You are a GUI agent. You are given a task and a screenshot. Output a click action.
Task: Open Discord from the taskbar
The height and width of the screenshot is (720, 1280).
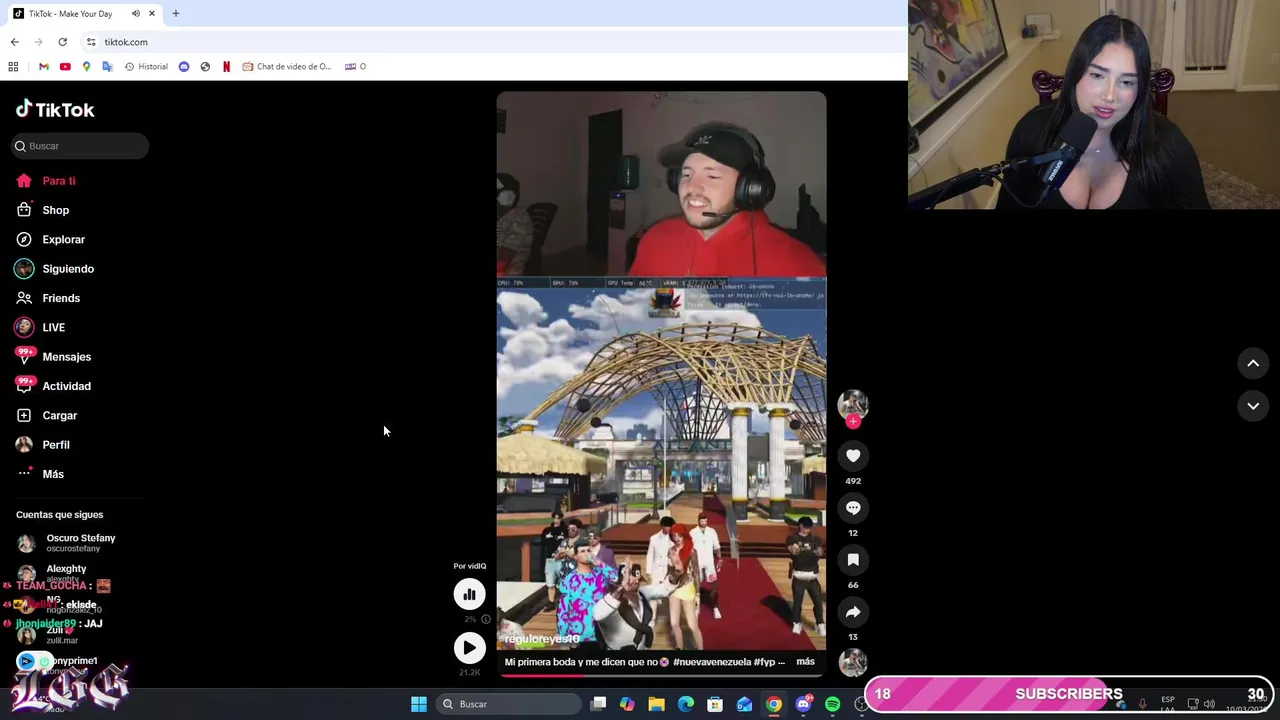click(x=803, y=704)
